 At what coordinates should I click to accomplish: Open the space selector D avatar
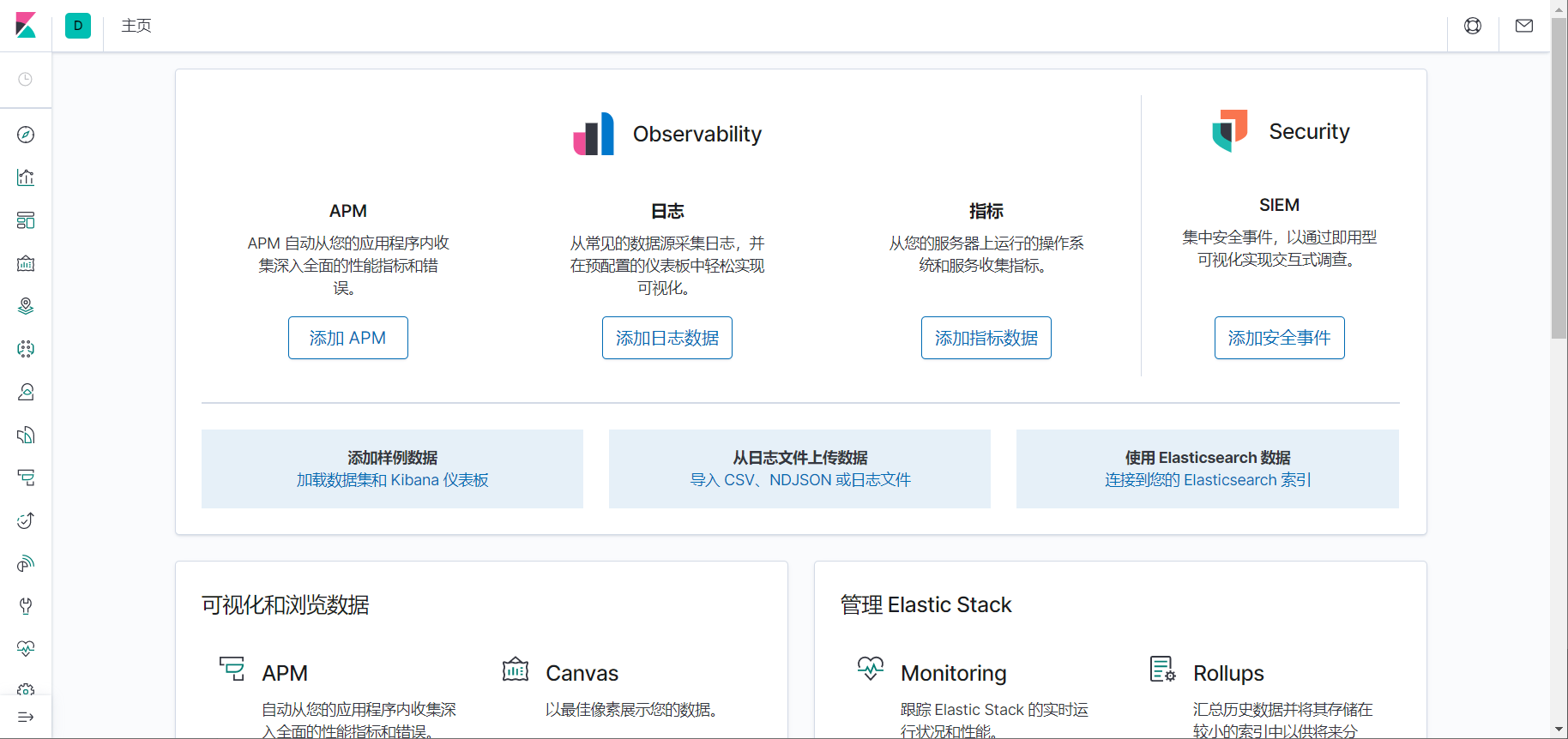point(78,26)
